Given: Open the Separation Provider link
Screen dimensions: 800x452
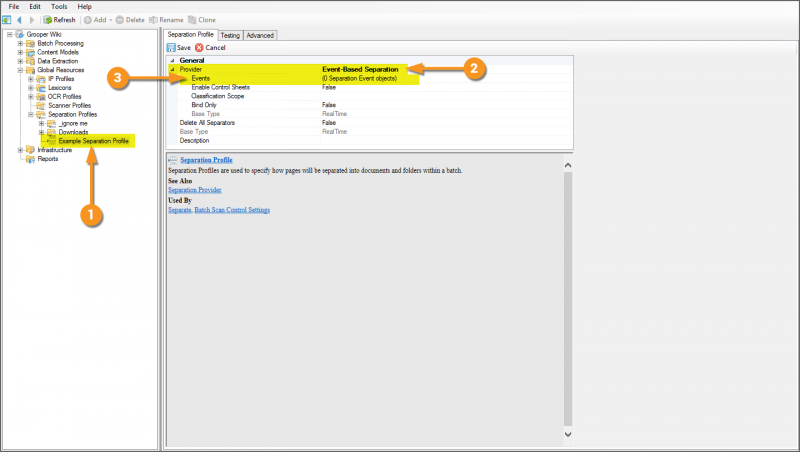Looking at the screenshot, I should tap(195, 190).
